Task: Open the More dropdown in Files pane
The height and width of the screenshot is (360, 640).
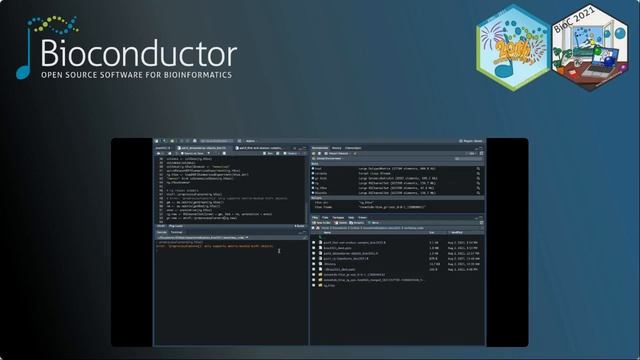Action: (375, 223)
